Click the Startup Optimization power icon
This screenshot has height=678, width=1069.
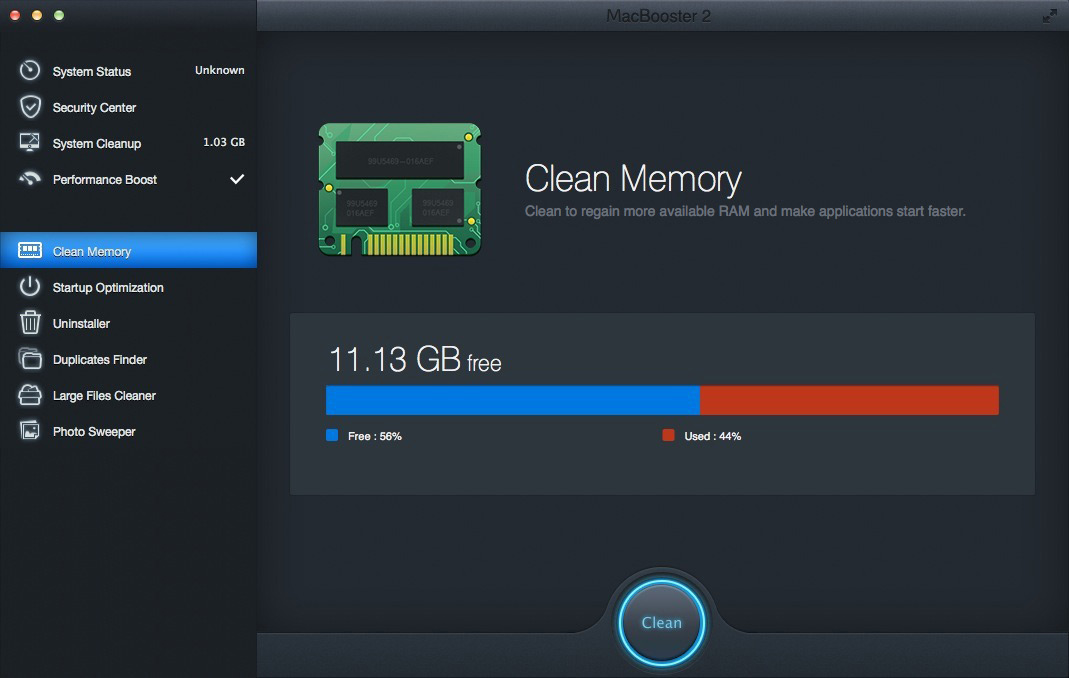point(30,287)
